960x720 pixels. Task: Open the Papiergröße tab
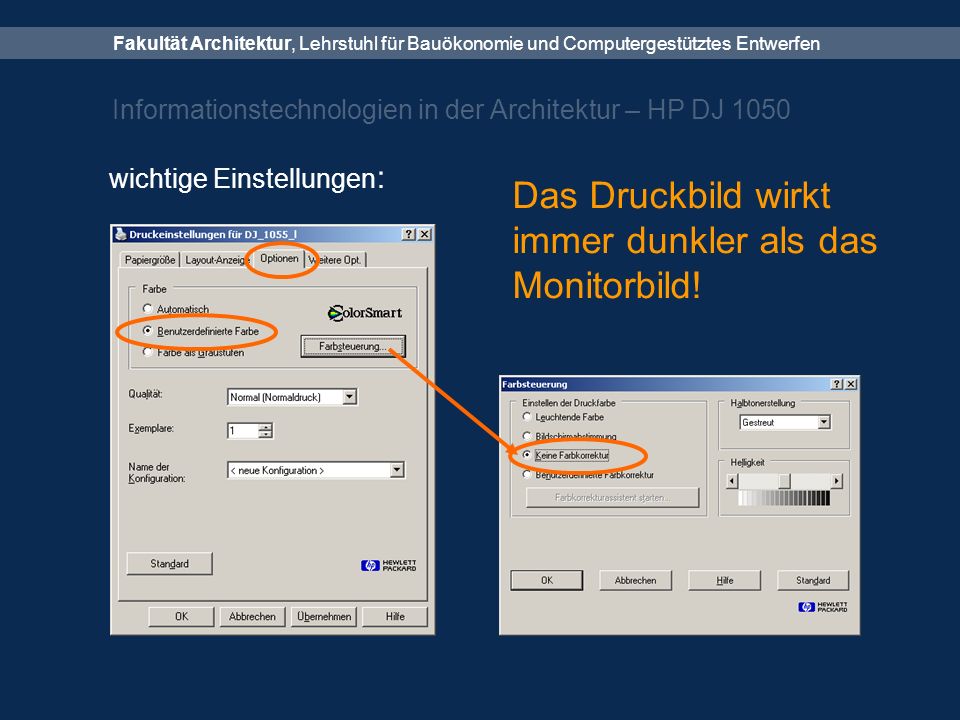(x=149, y=260)
